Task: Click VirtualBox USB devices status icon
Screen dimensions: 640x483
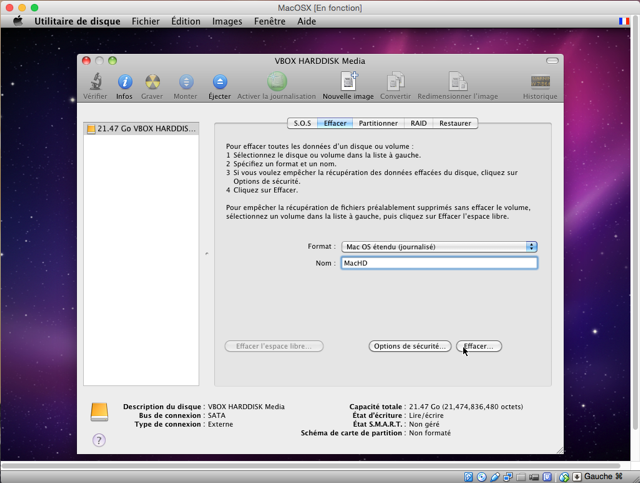Action: [x=495, y=476]
